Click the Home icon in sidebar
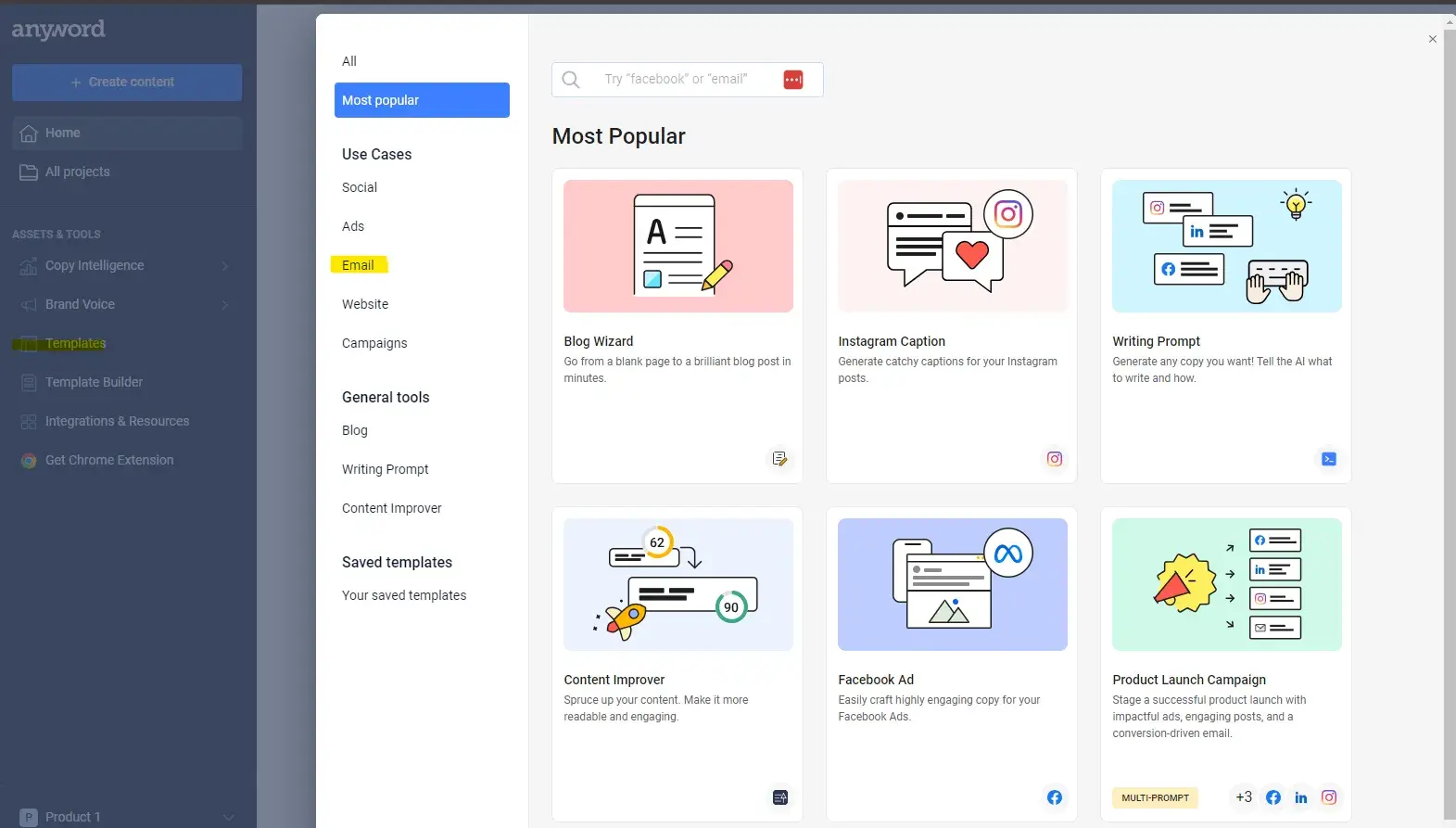The width and height of the screenshot is (1456, 828). 29,134
